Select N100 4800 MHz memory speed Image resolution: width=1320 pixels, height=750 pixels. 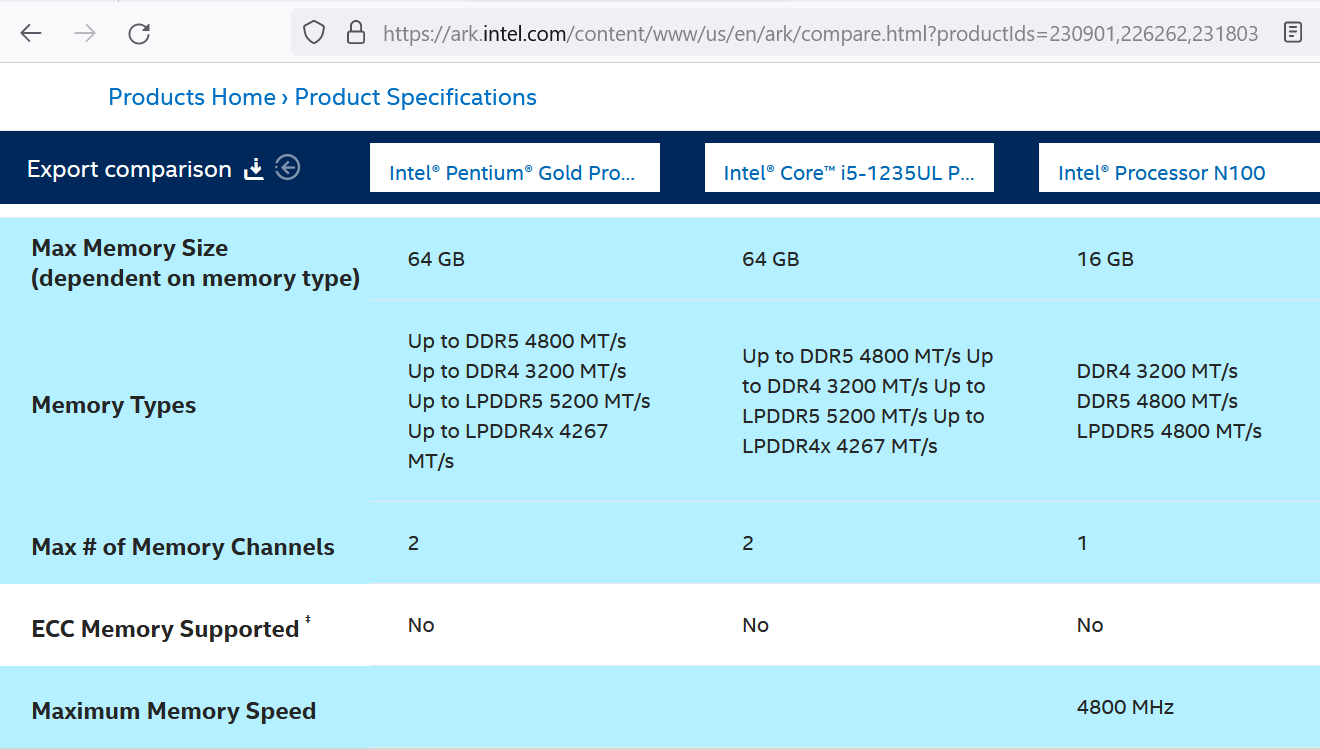(x=1125, y=707)
